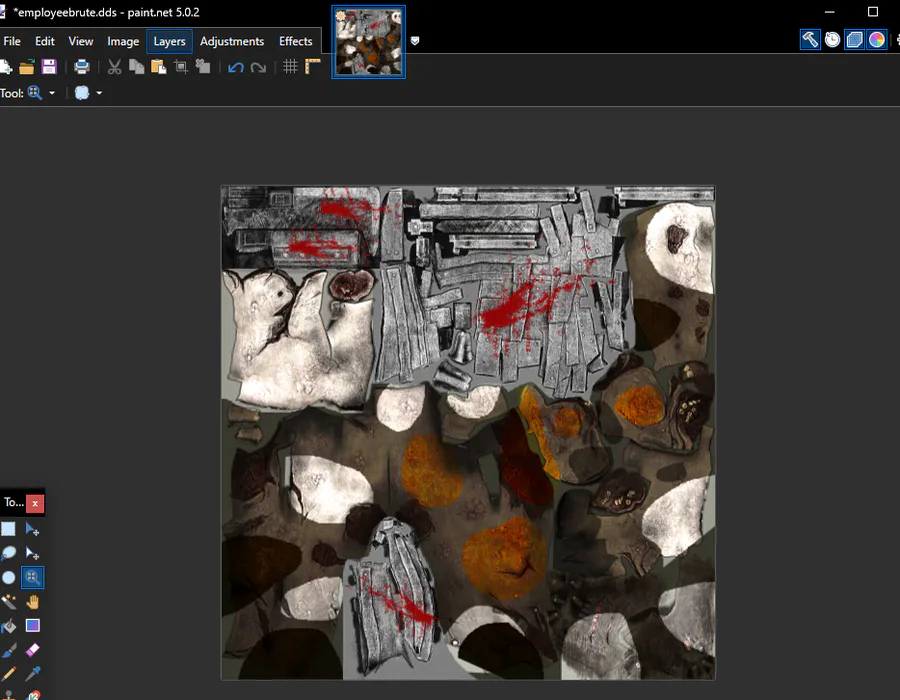Paste from clipboard with the Paste icon

coord(158,67)
